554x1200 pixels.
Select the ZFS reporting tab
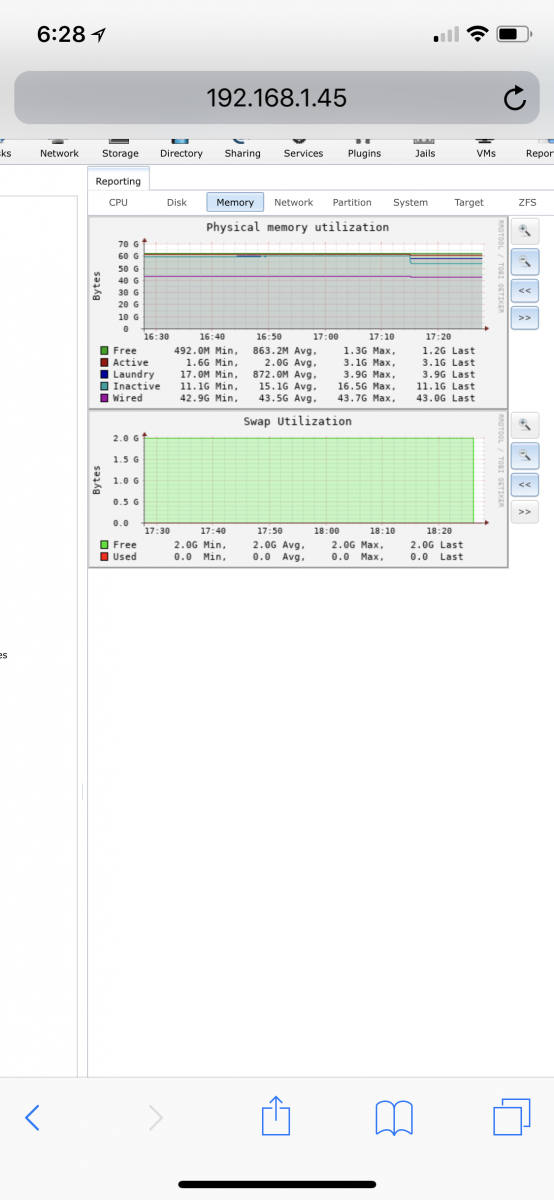click(527, 202)
